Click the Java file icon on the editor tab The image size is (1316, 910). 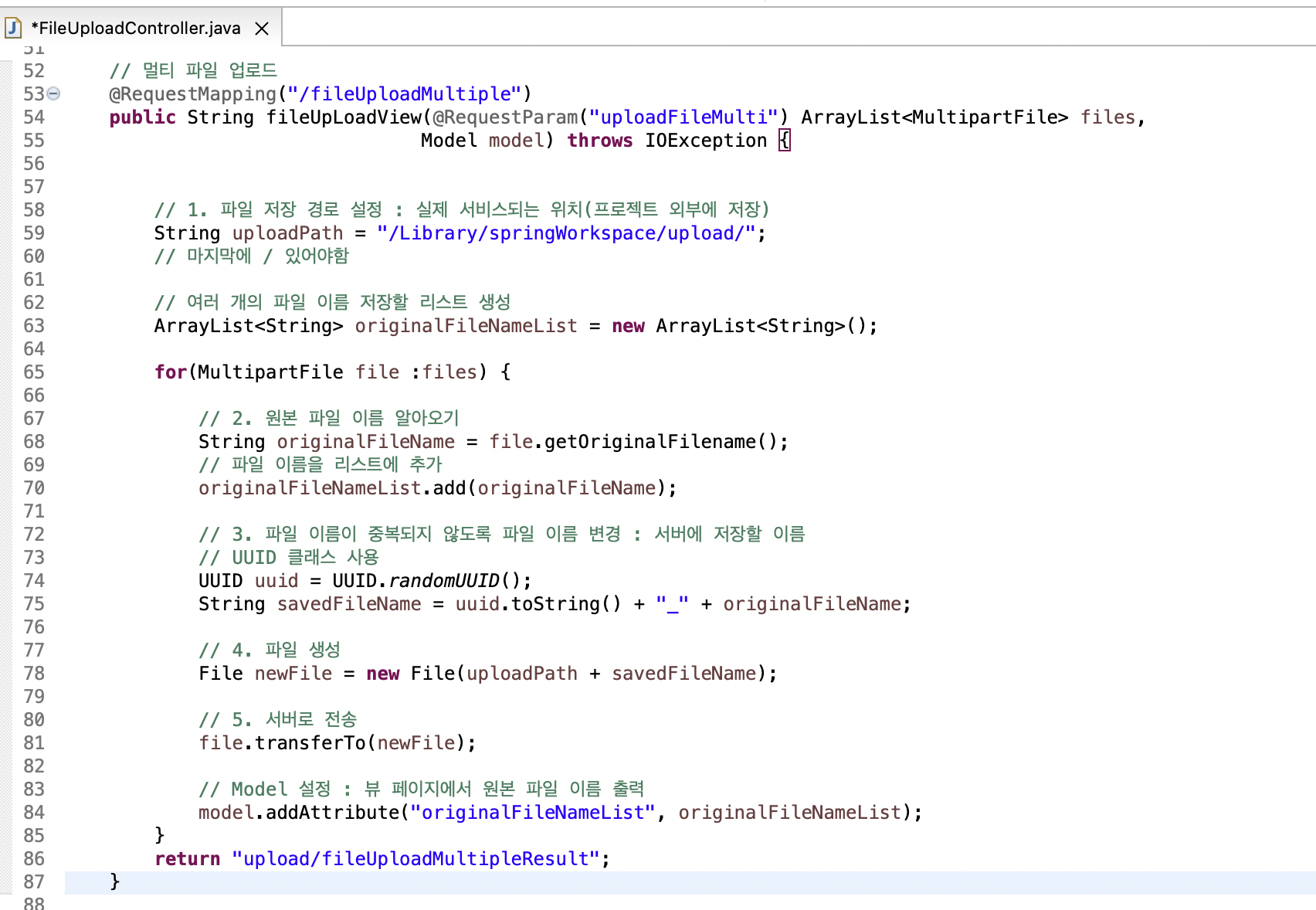[12, 28]
